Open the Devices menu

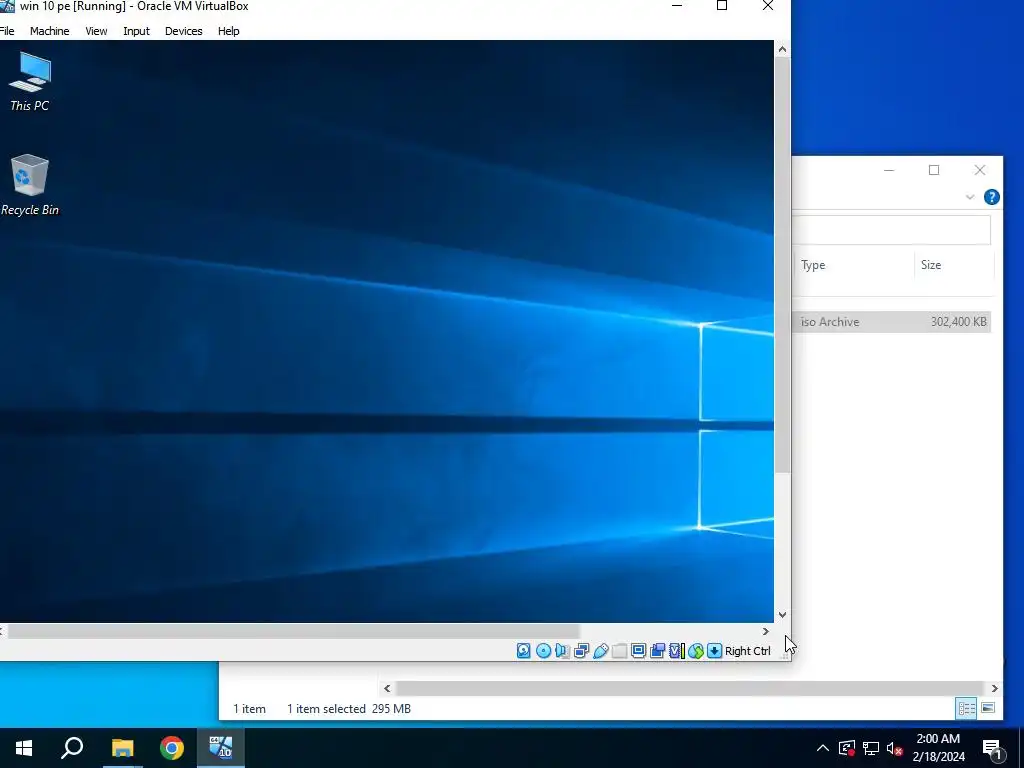tap(184, 31)
